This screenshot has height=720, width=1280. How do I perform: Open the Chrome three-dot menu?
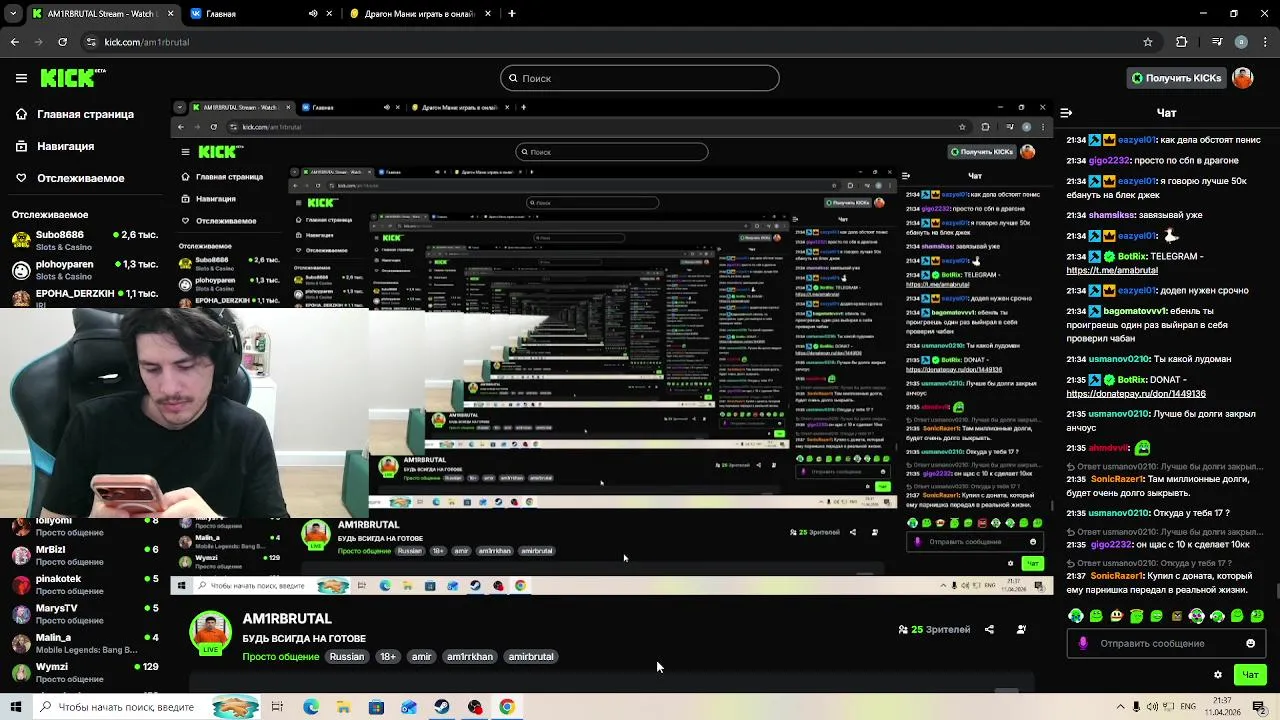tap(1265, 42)
